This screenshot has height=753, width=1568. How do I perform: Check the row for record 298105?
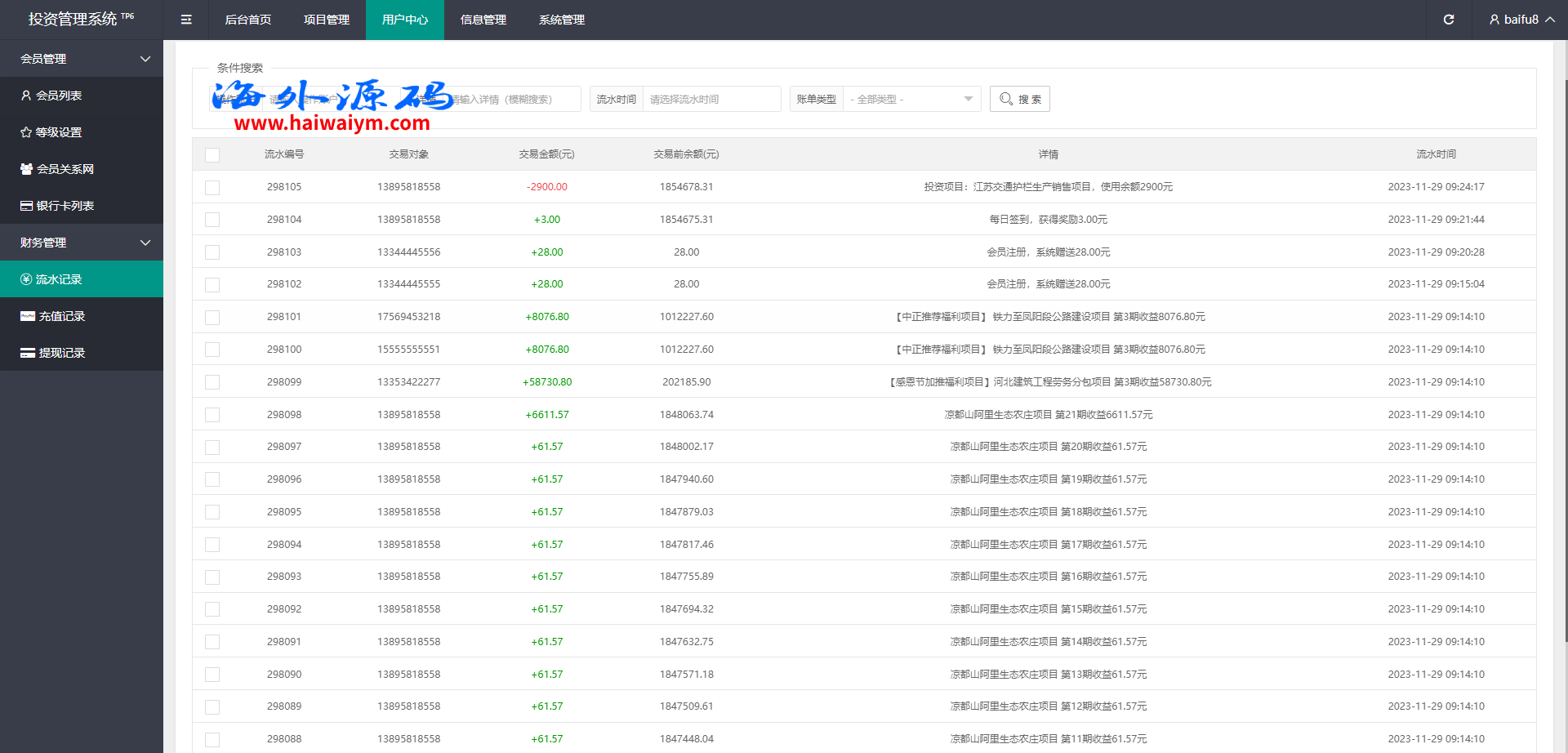tap(212, 187)
